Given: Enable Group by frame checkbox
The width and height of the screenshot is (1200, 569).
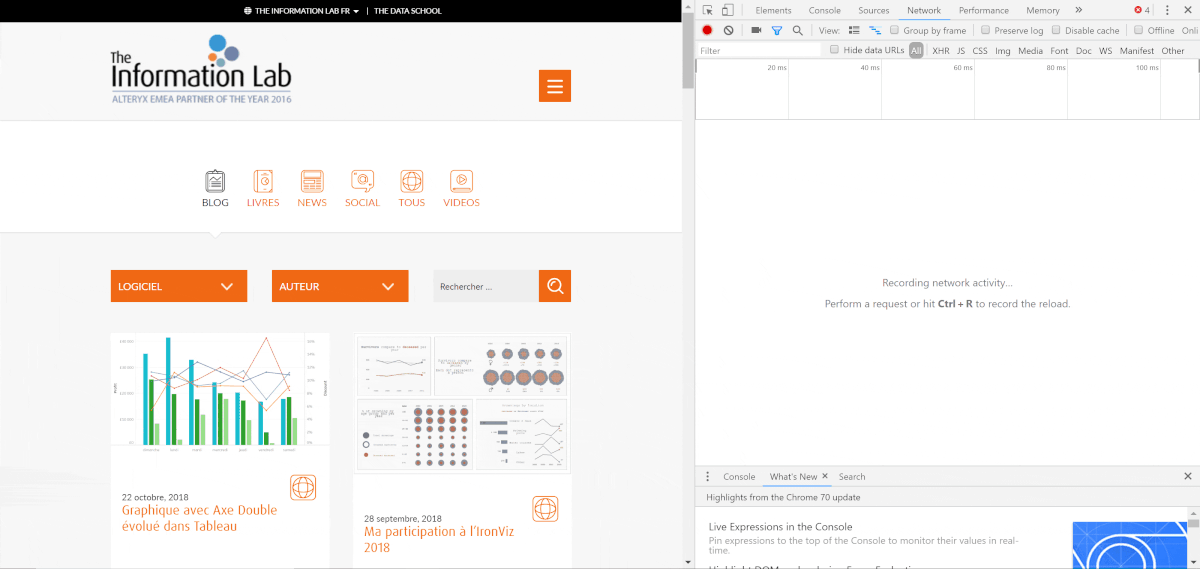Looking at the screenshot, I should click(894, 30).
